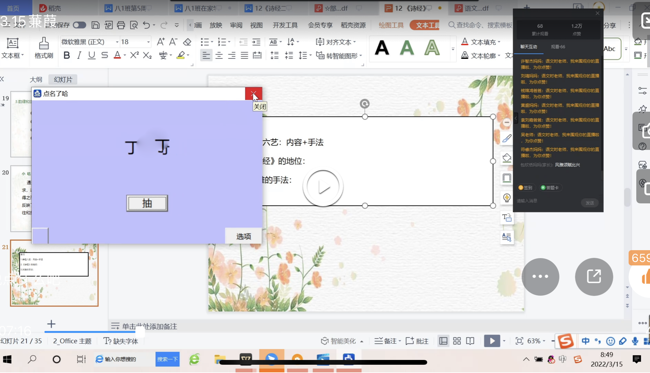Click the increase font size icon
The image size is (650, 373).
coord(160,42)
